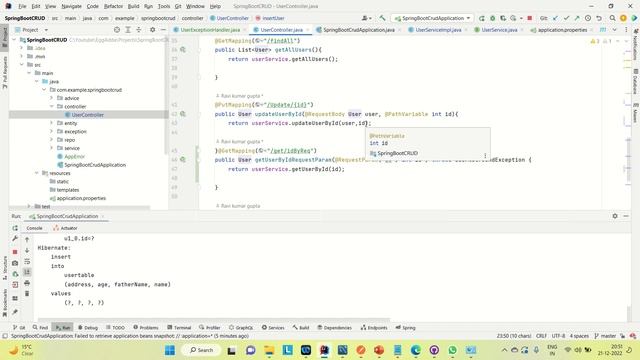The width and height of the screenshot is (640, 360).
Task: Open the Build menu
Action: [133, 6]
